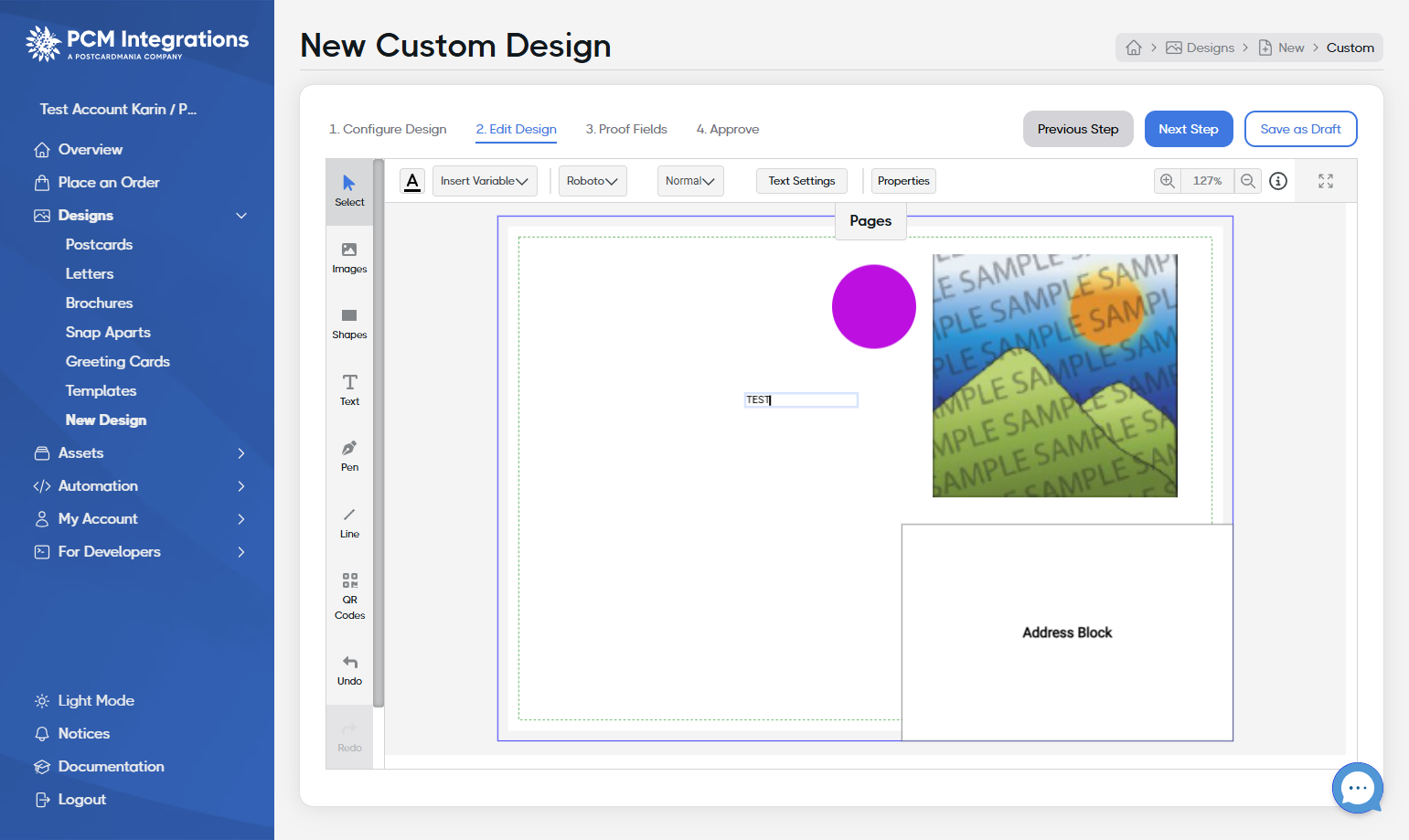Select the Pen drawing tool

(x=349, y=456)
